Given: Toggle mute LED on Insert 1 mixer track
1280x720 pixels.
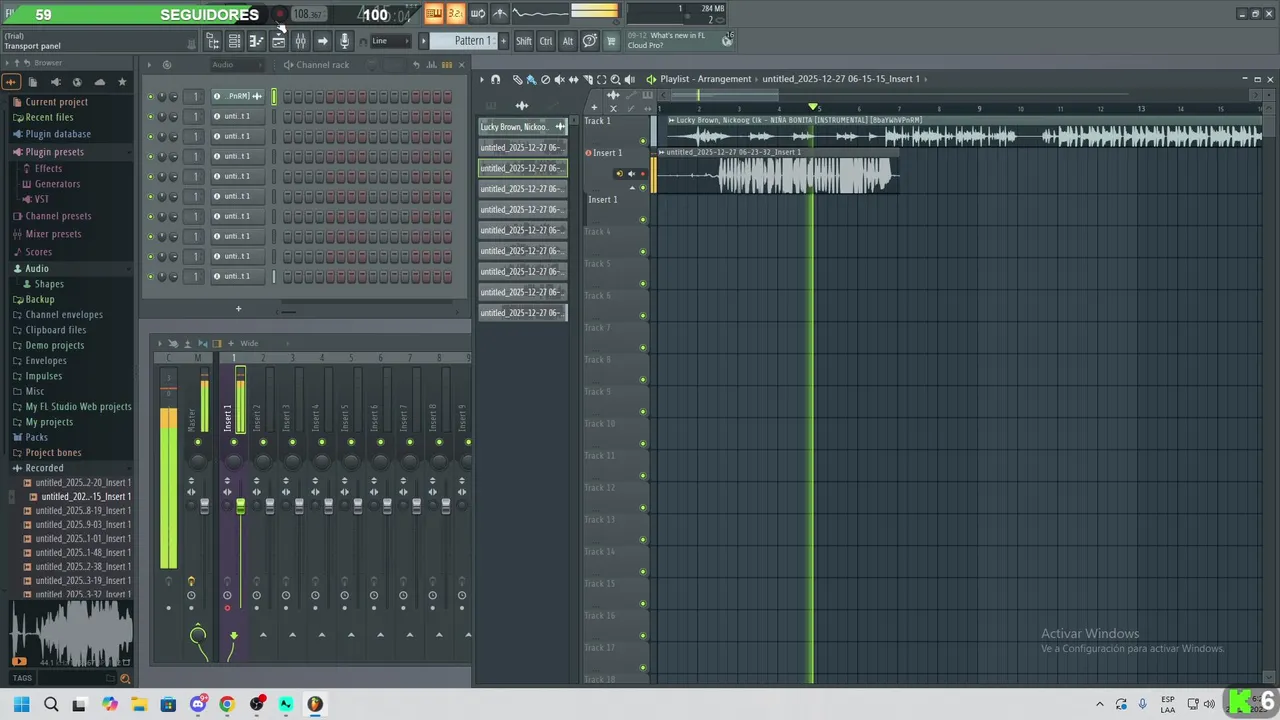Looking at the screenshot, I should tap(234, 442).
